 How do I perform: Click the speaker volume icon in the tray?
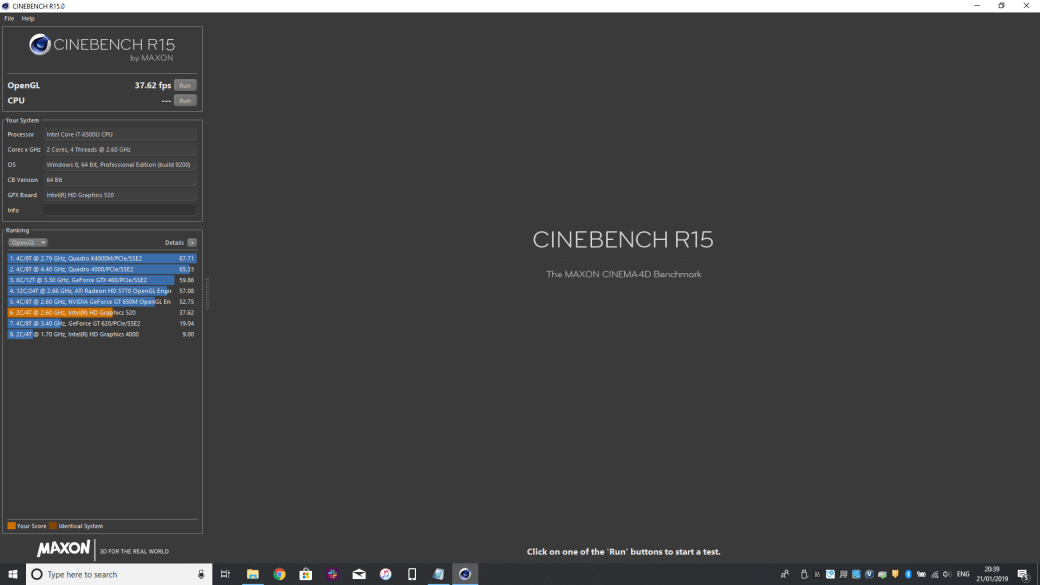(x=948, y=574)
